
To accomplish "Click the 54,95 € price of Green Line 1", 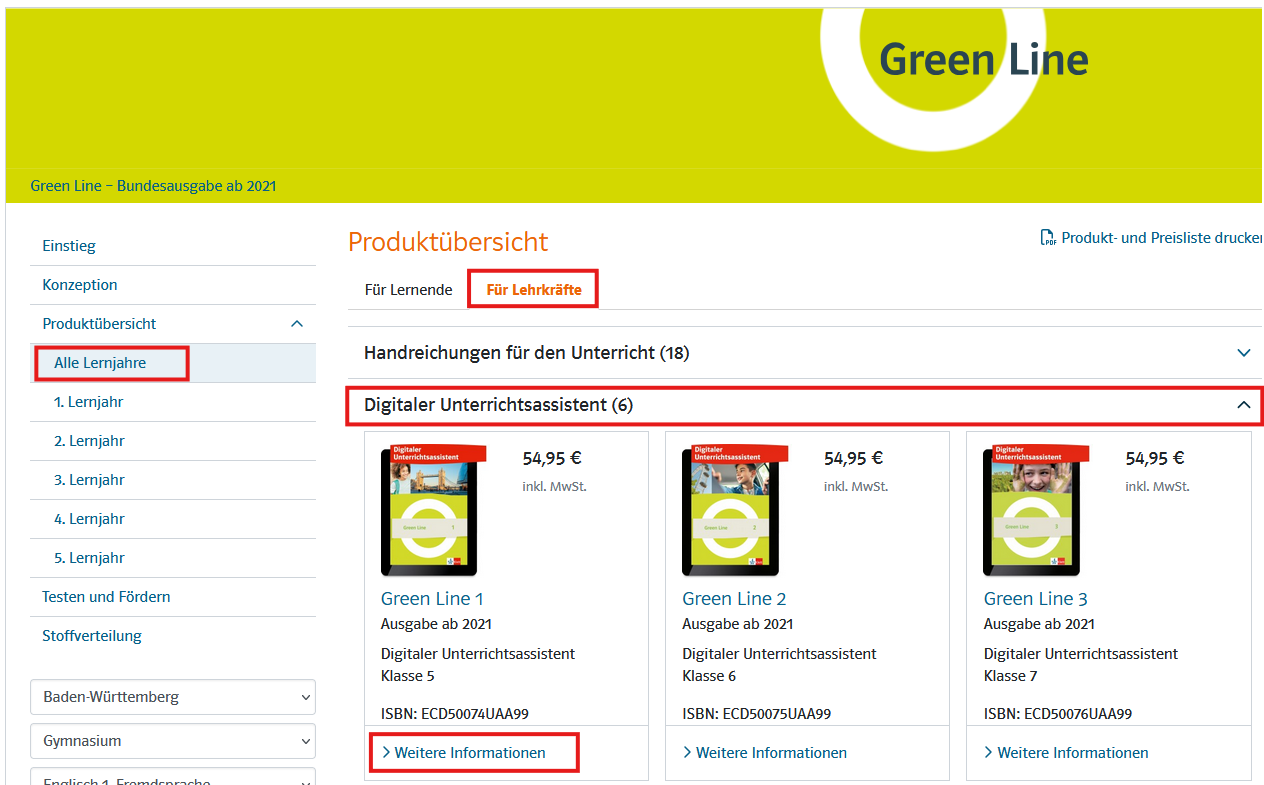I will click(552, 459).
